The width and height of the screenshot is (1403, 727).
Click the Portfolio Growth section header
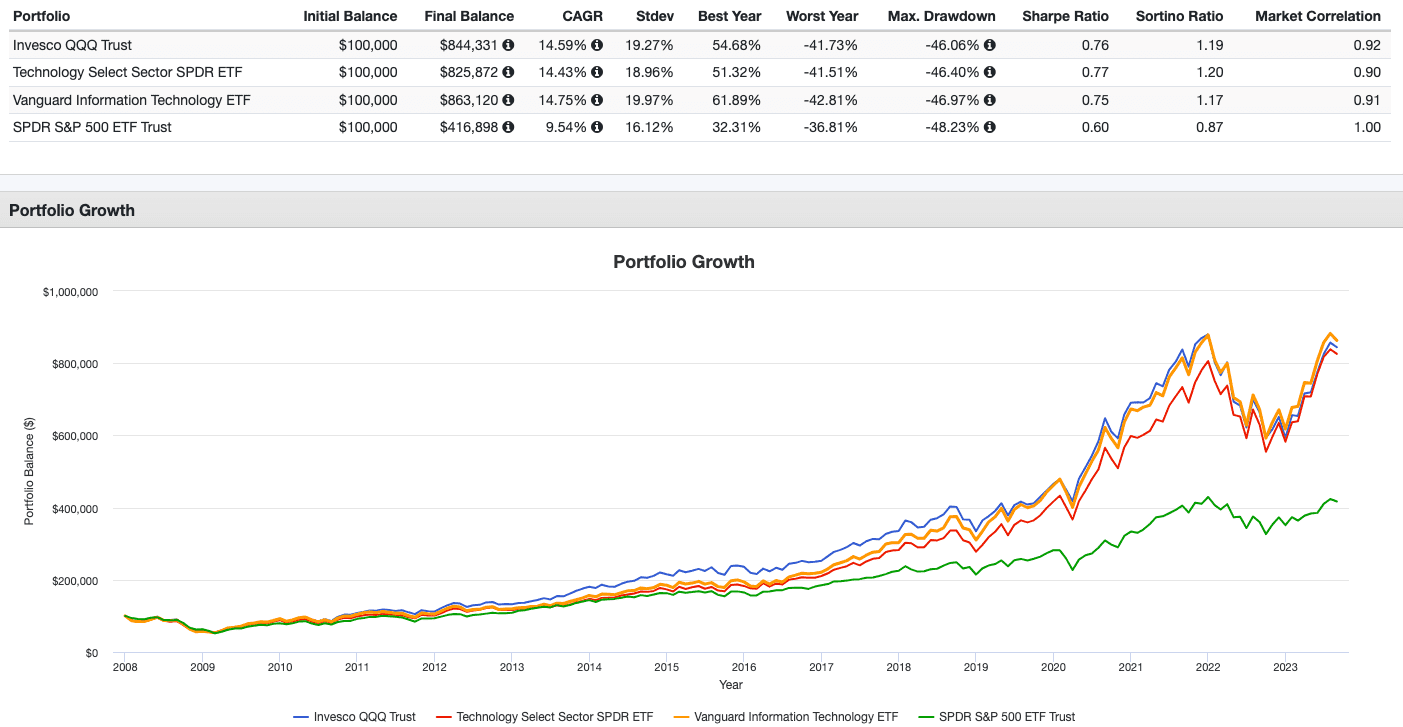click(72, 210)
